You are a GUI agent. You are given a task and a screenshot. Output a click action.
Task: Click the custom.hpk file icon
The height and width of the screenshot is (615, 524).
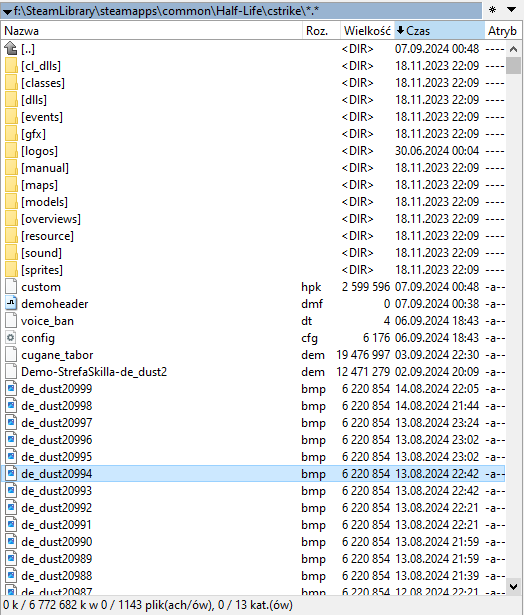[11, 287]
